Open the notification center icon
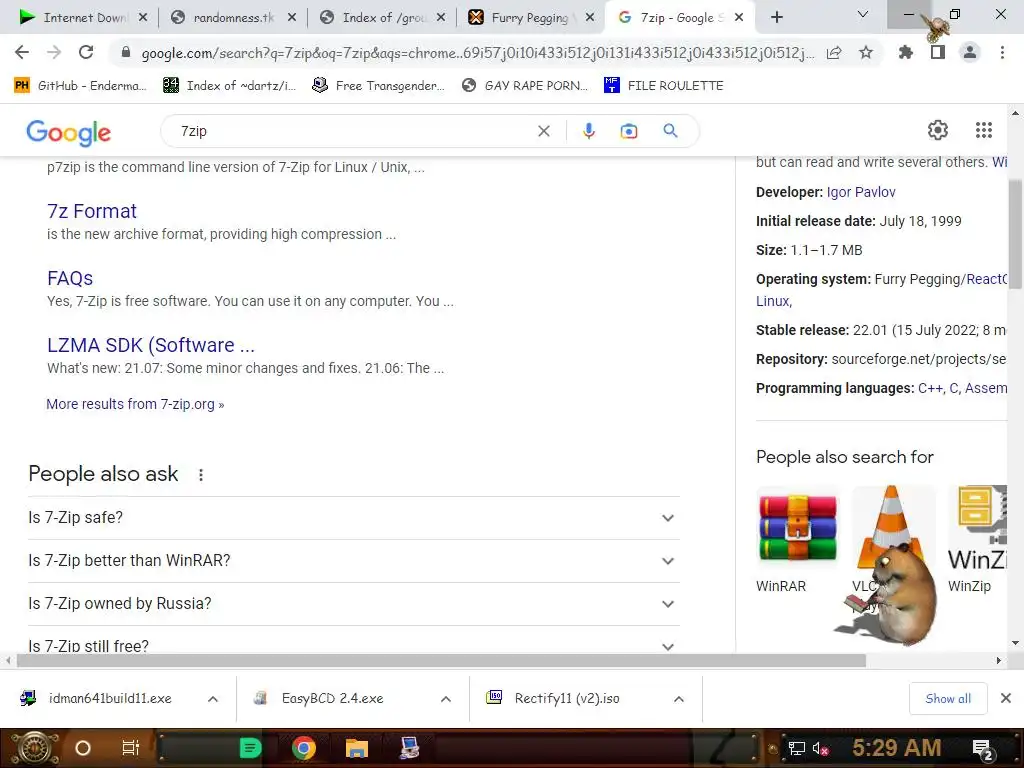This screenshot has width=1024, height=768. pyautogui.click(x=983, y=749)
